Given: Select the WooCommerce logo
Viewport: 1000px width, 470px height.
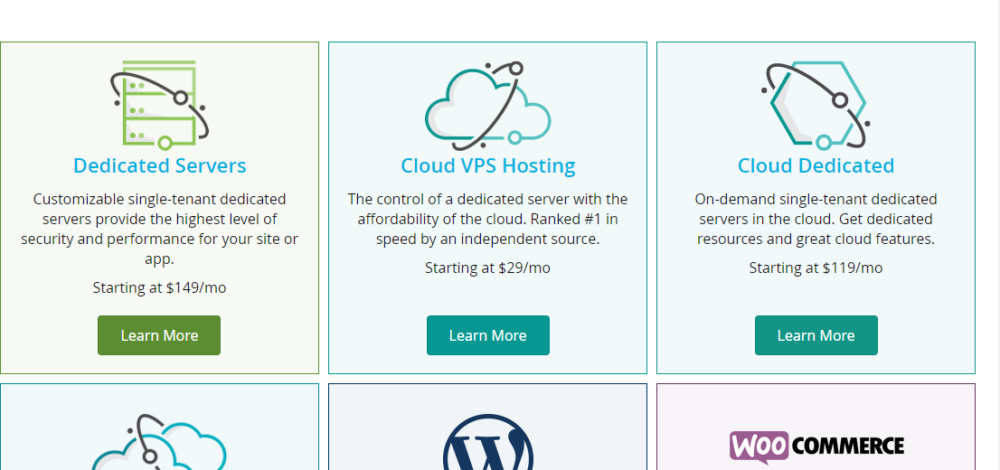Looking at the screenshot, I should click(816, 445).
